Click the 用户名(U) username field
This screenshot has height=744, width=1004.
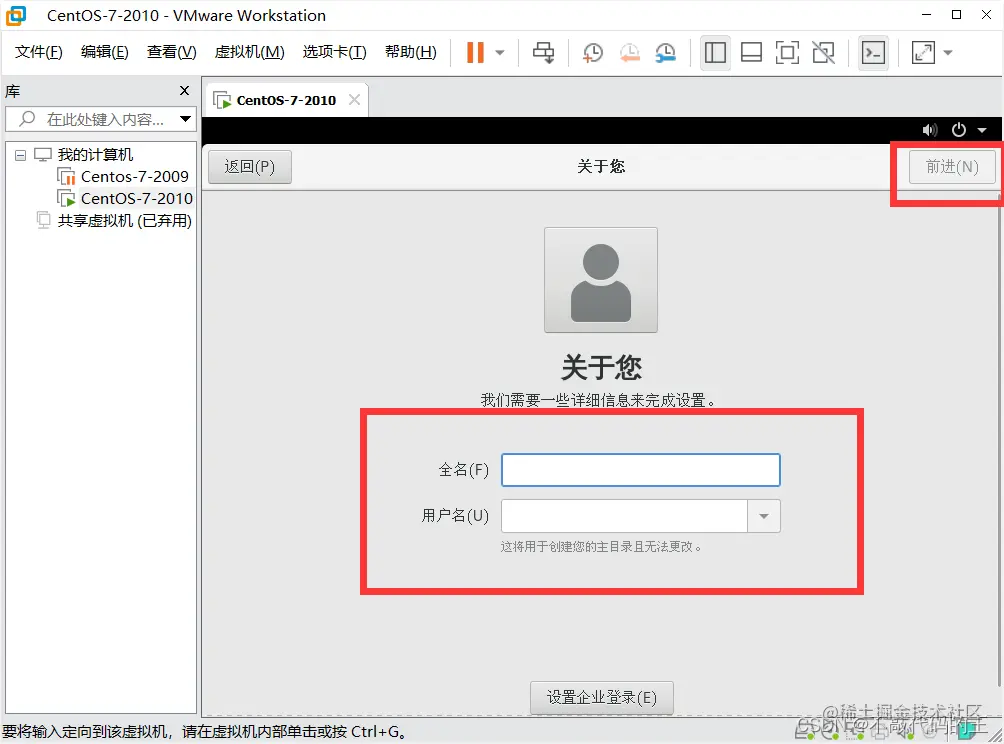click(624, 516)
